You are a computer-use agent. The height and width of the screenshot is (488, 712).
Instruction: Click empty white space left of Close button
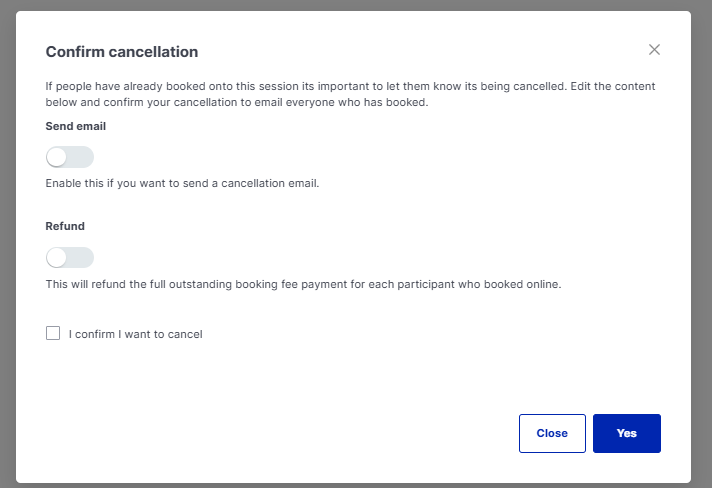[x=300, y=433]
